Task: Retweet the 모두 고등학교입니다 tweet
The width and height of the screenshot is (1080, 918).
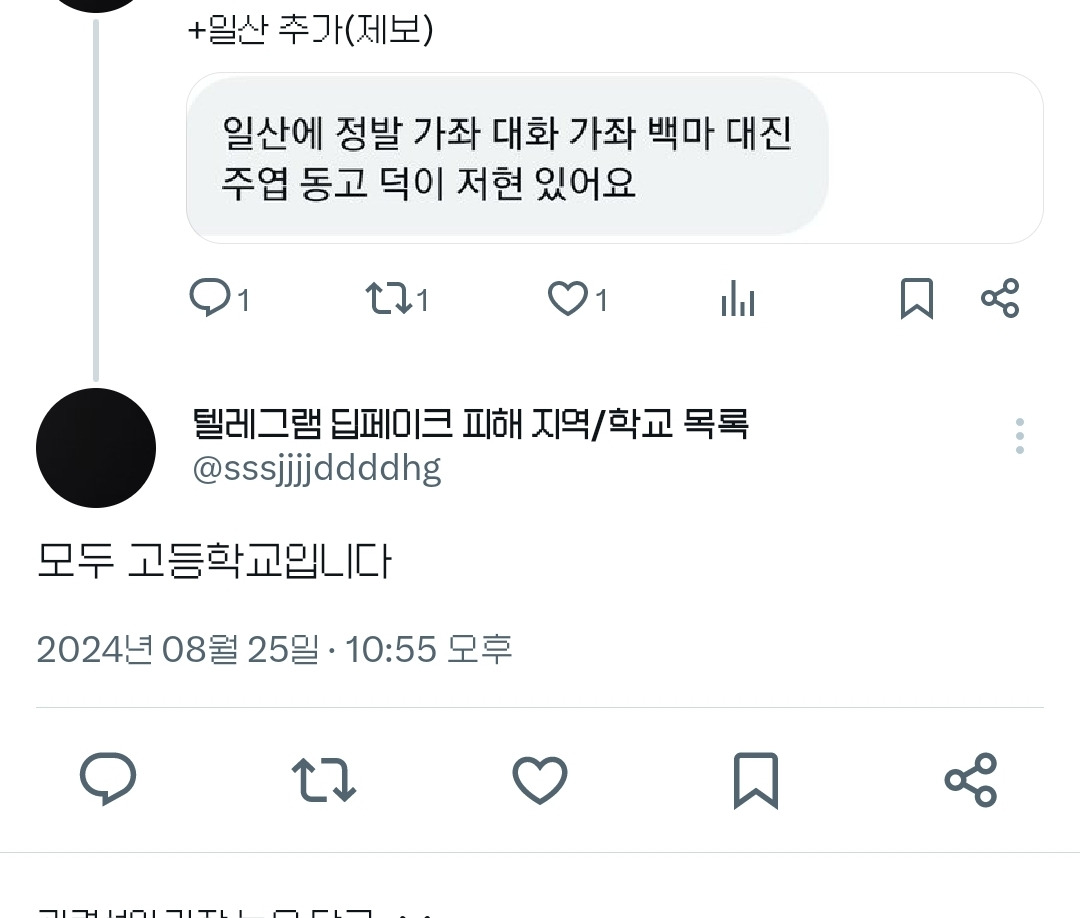Action: [324, 780]
